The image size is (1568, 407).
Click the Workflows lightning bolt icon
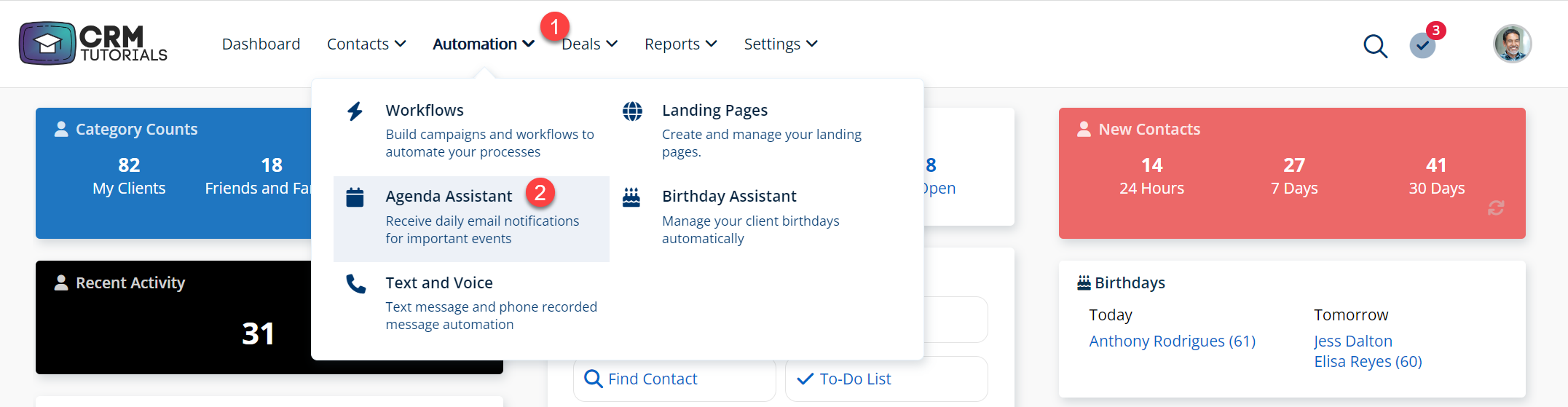pos(355,111)
